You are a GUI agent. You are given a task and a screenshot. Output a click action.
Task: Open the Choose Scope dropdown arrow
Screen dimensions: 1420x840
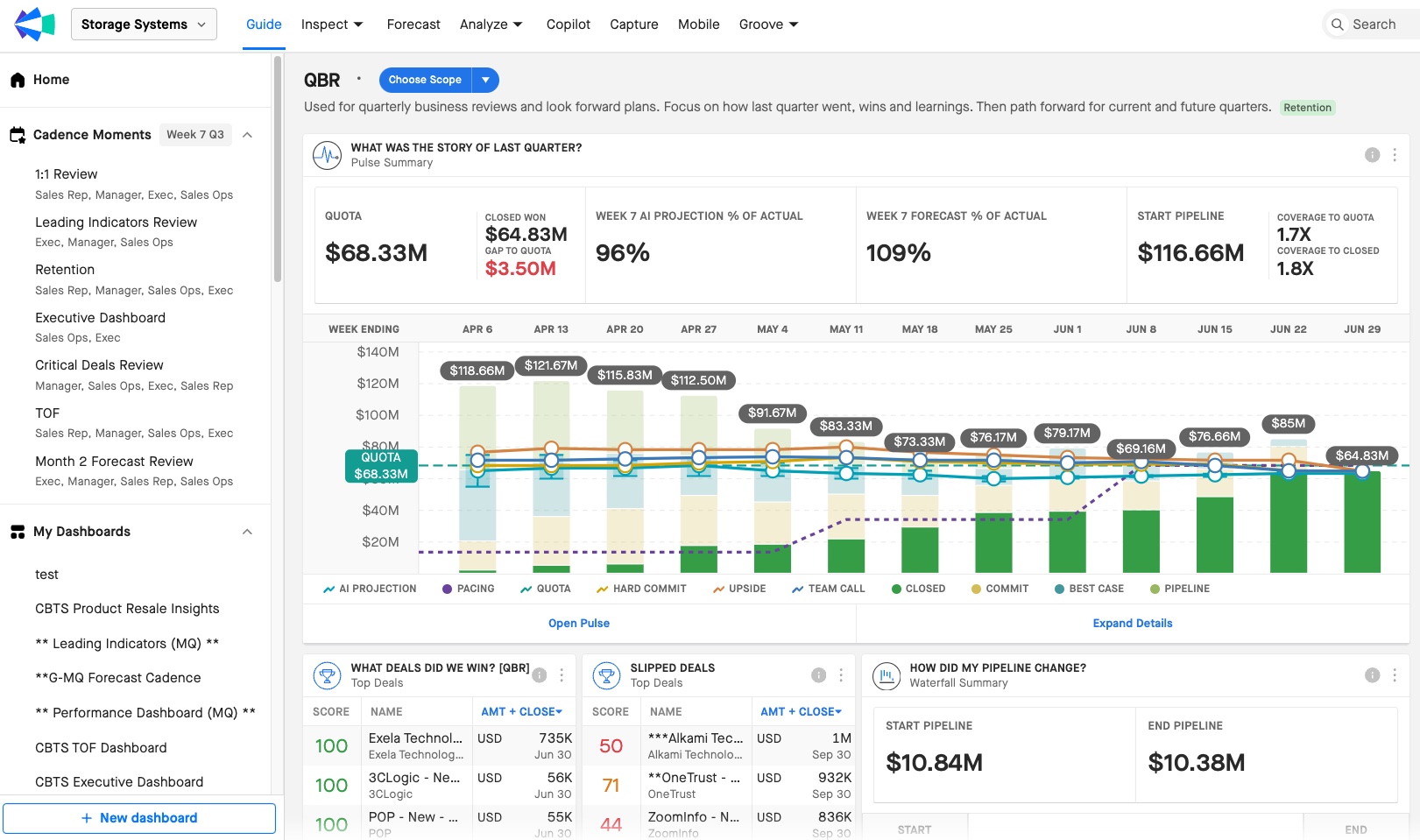485,80
